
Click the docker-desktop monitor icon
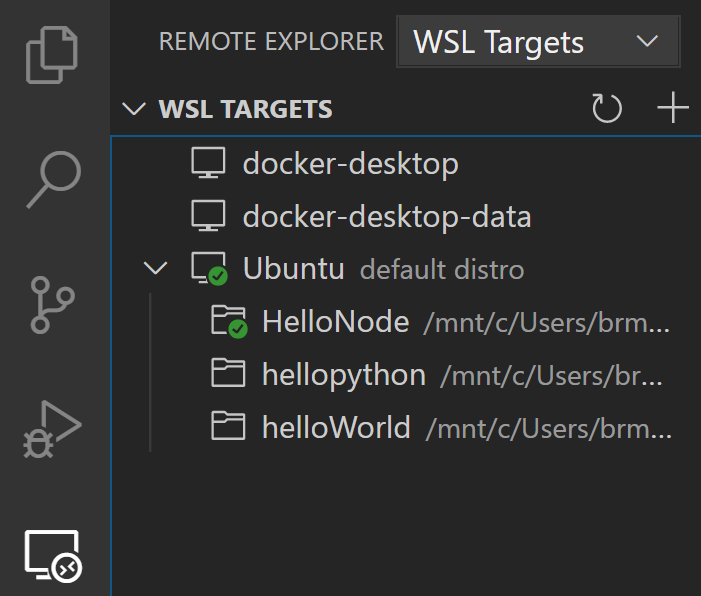(x=208, y=163)
